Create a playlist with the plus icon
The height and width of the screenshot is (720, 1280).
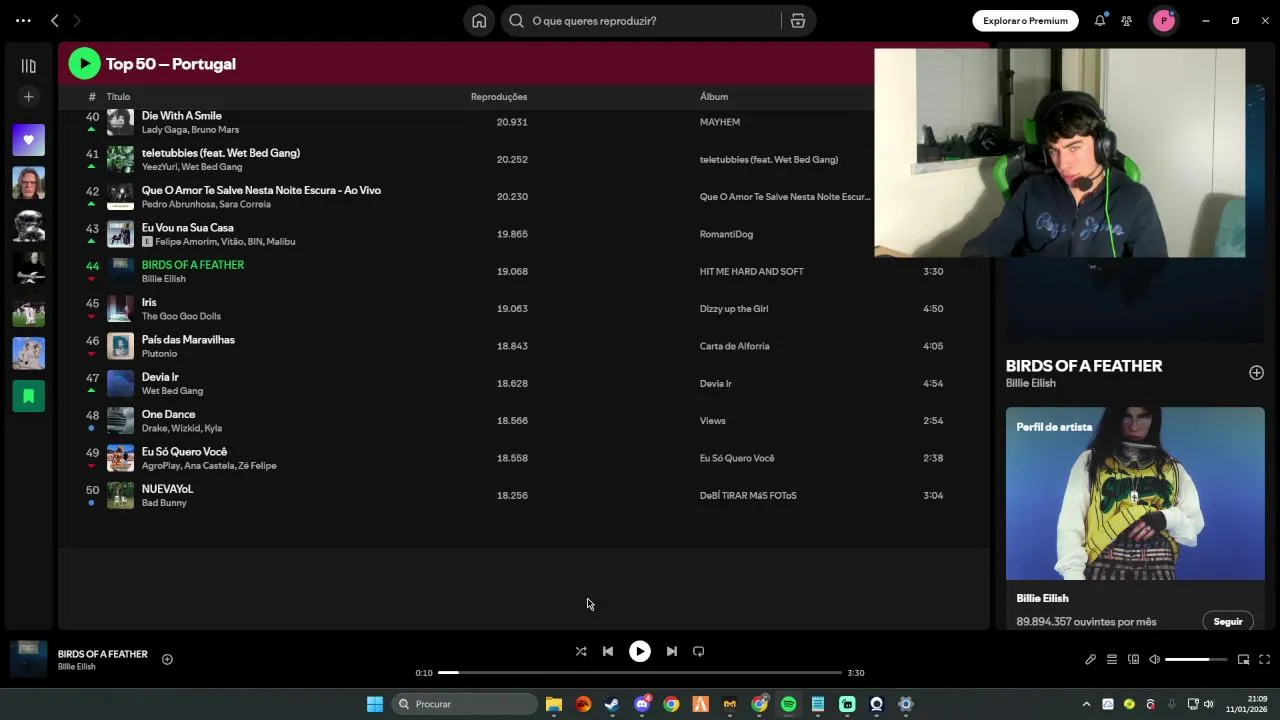(x=28, y=97)
